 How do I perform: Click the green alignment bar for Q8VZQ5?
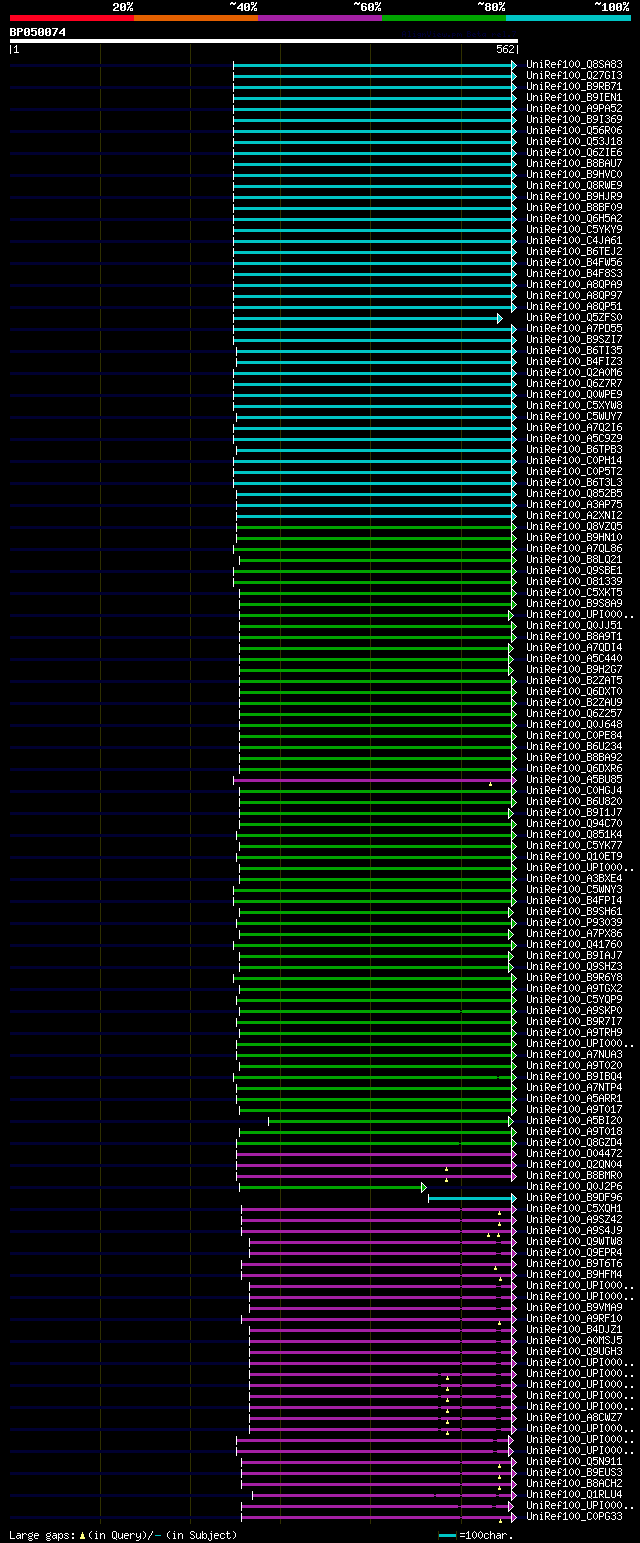click(376, 527)
